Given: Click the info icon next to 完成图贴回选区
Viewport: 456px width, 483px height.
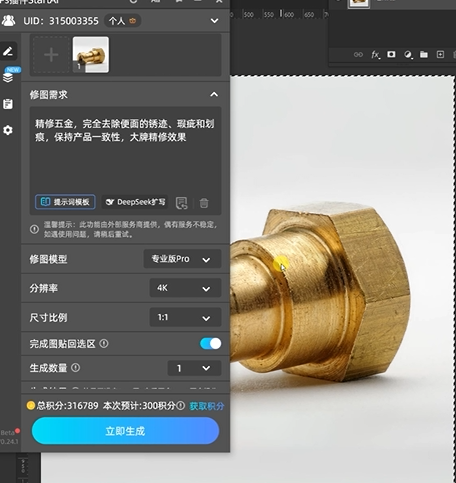Looking at the screenshot, I should (104, 343).
